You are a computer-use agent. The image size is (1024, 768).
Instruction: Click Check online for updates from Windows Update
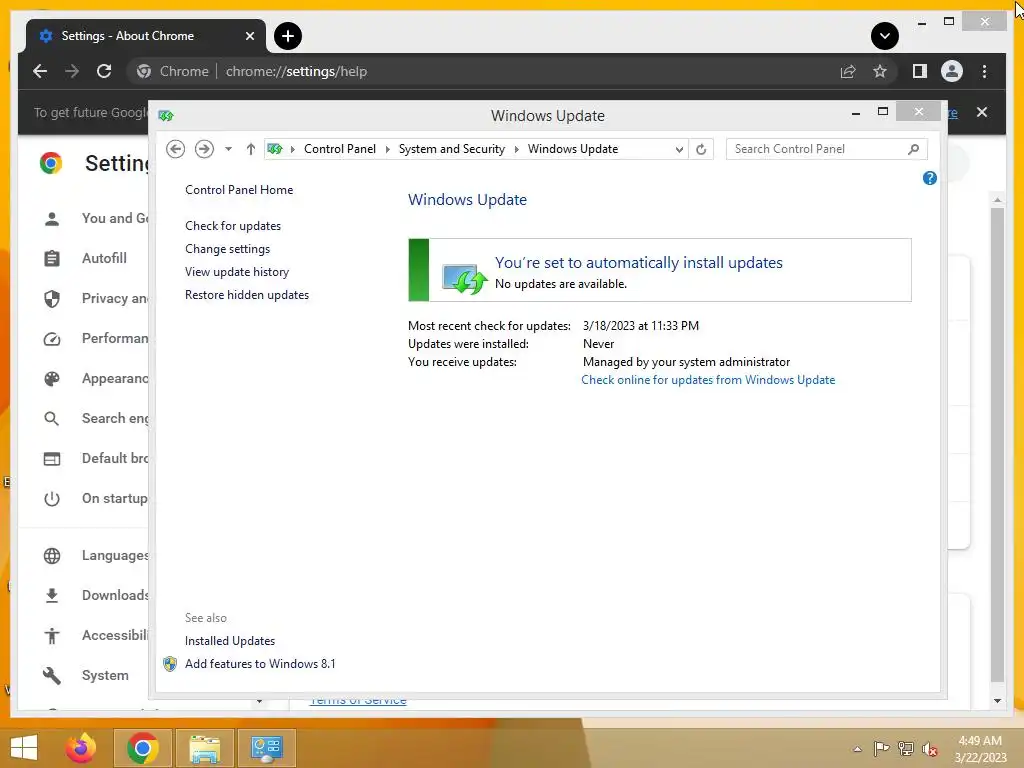(708, 380)
